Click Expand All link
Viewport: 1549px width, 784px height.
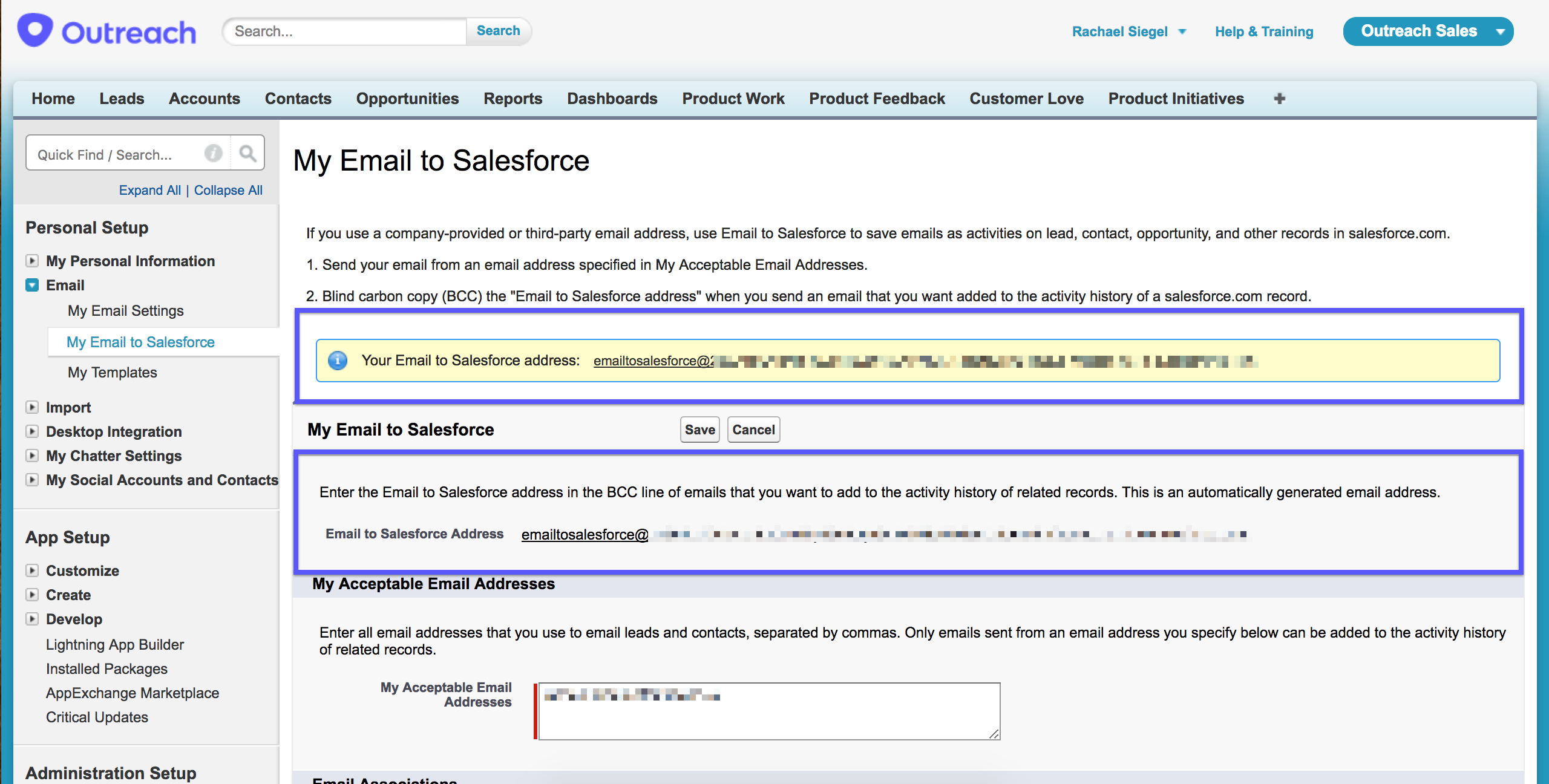pyautogui.click(x=149, y=190)
